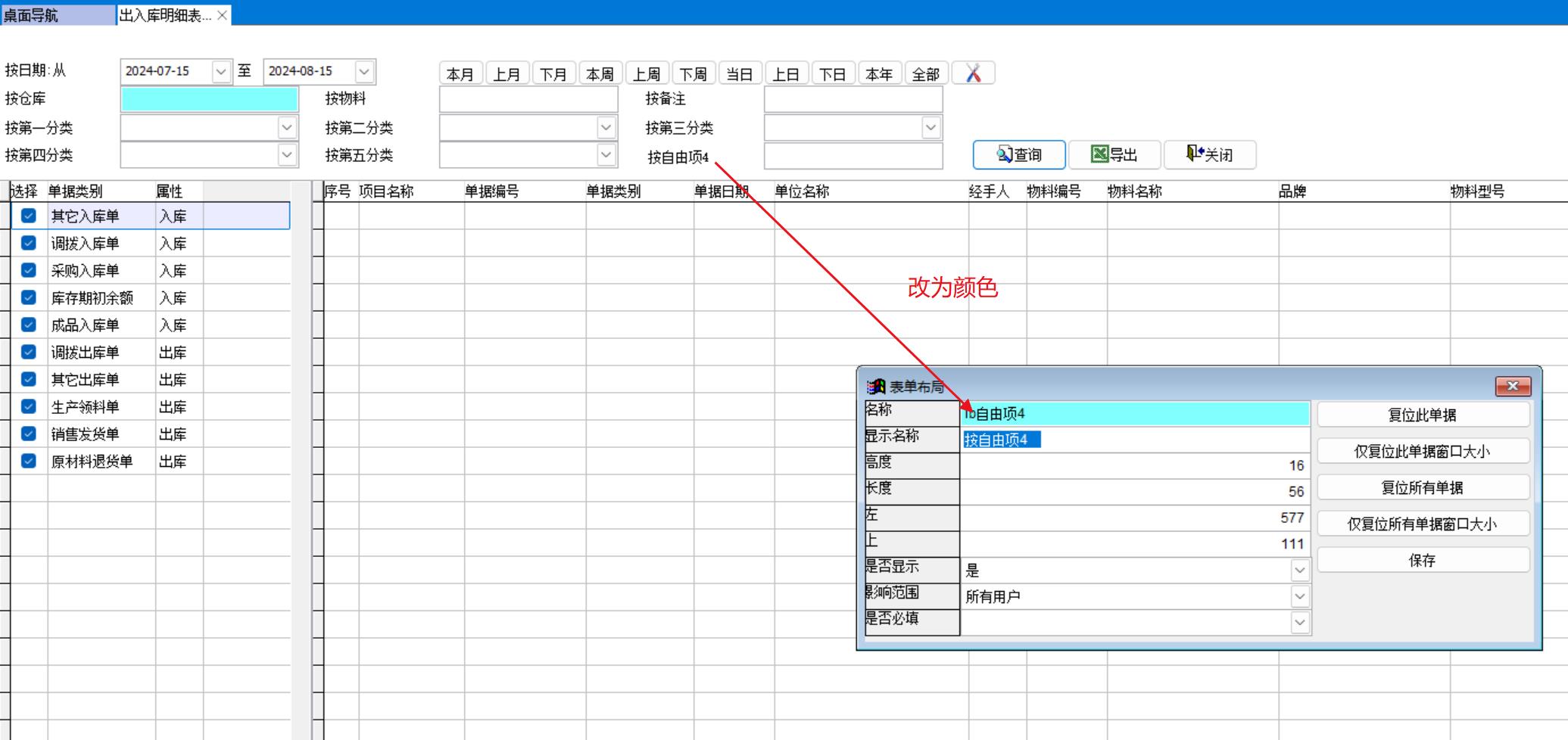Open the start date dropdown calendar
The image size is (1568, 740).
pos(220,72)
